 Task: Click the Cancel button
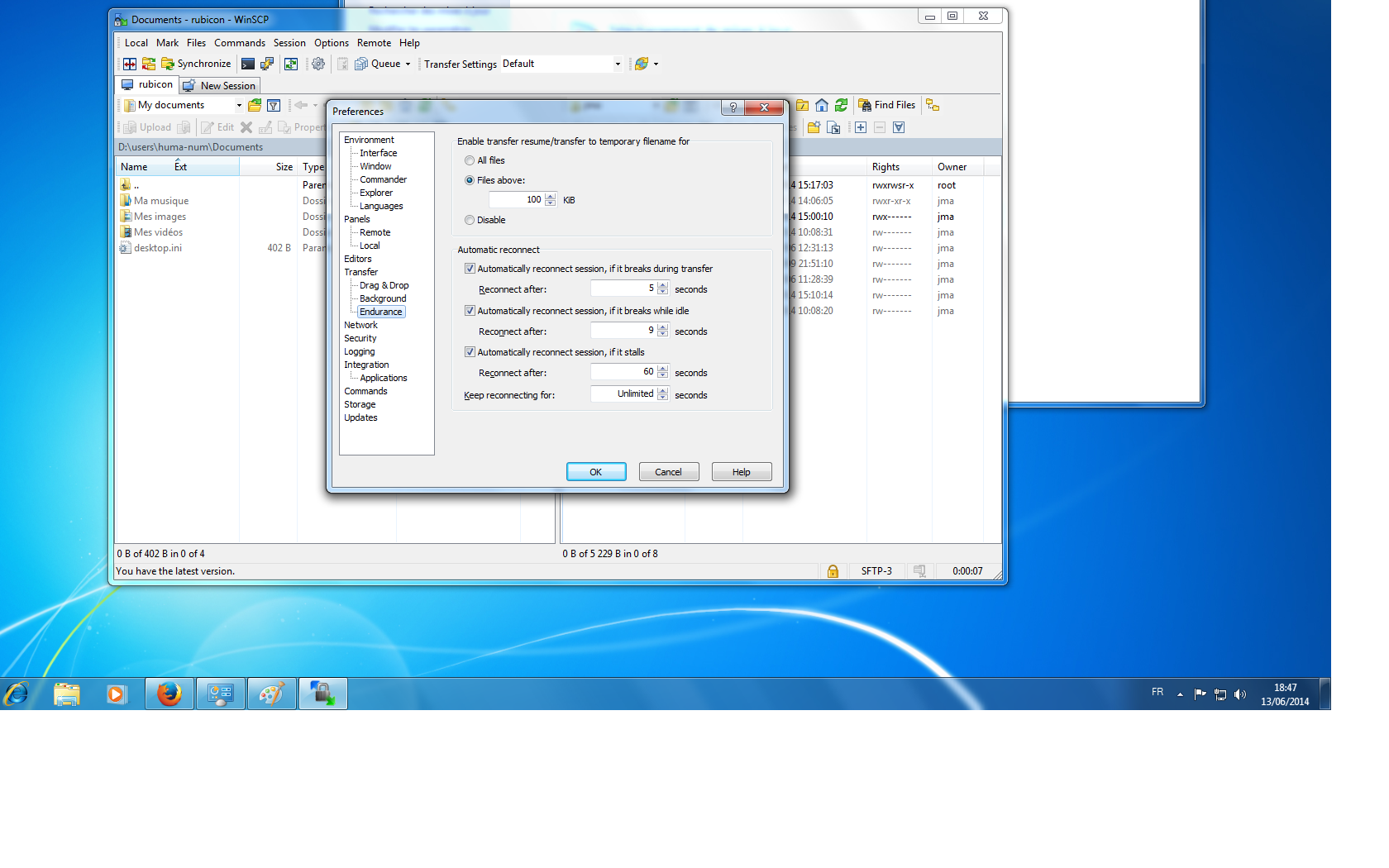click(668, 472)
